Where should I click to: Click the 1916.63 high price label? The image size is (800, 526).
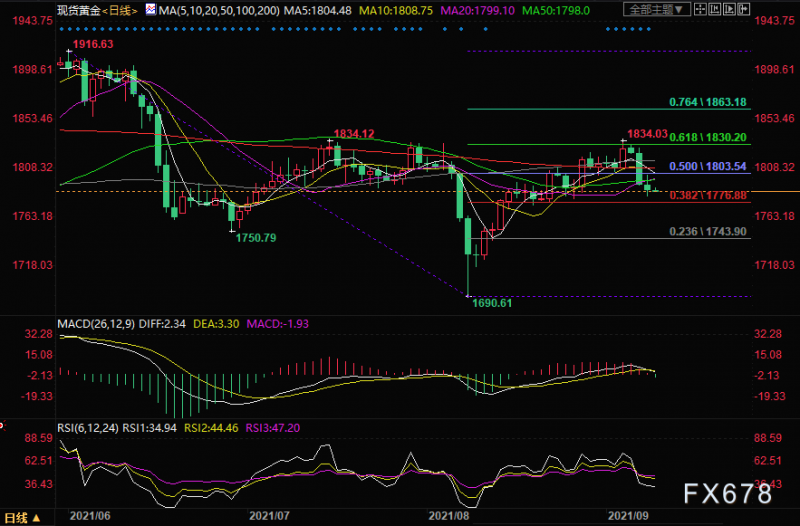coord(93,44)
